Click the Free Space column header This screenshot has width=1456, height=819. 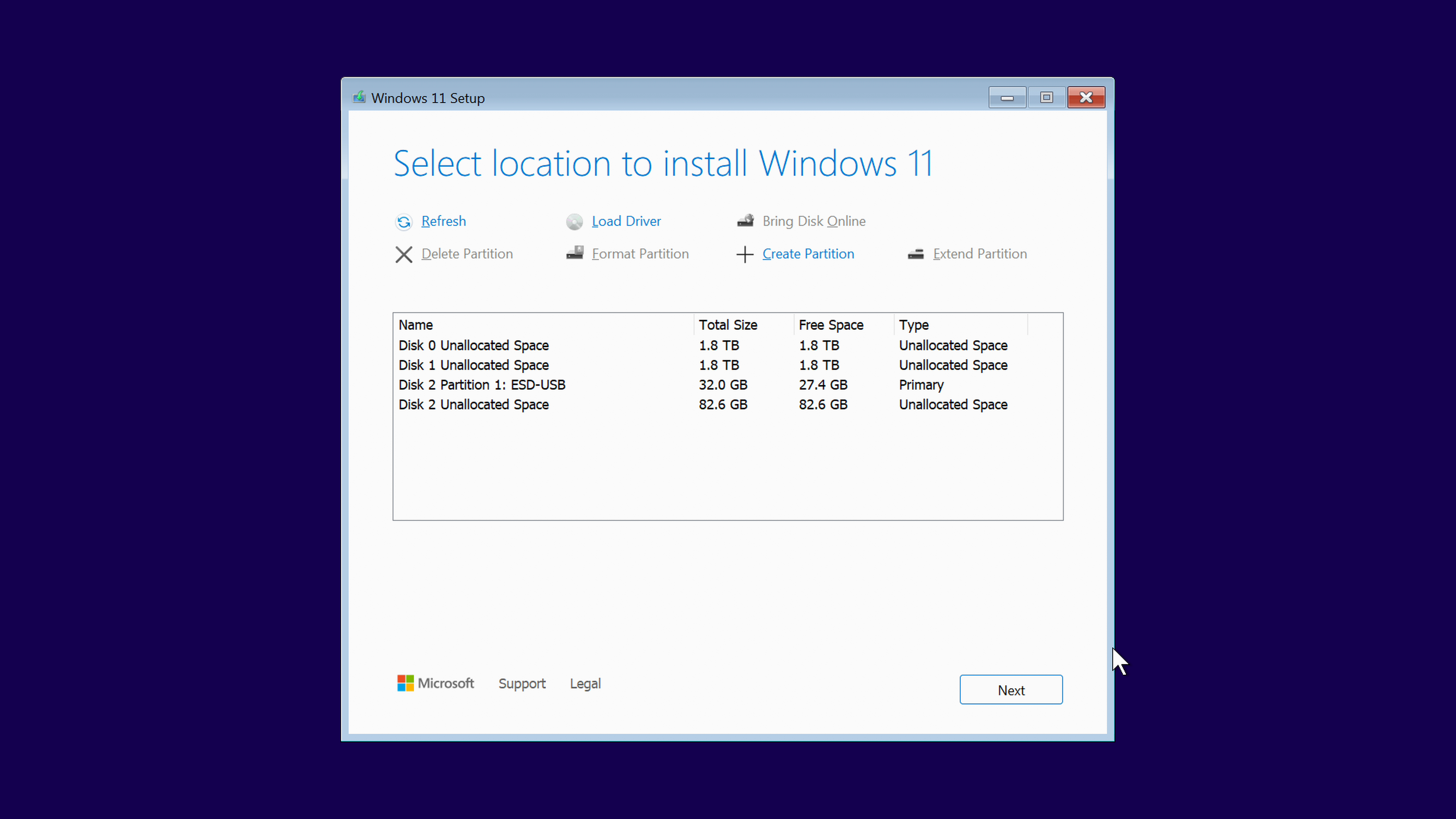pyautogui.click(x=844, y=325)
